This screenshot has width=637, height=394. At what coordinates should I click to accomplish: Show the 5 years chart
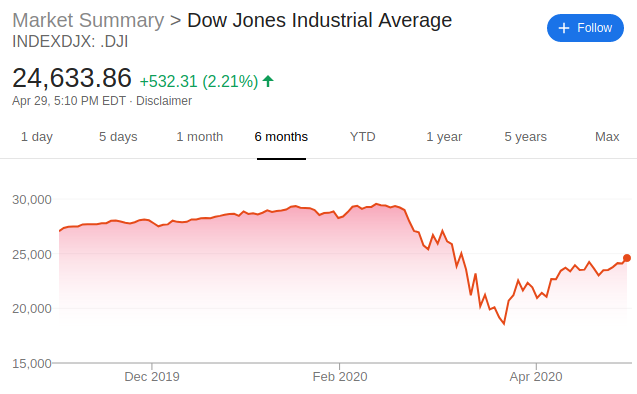coord(526,137)
